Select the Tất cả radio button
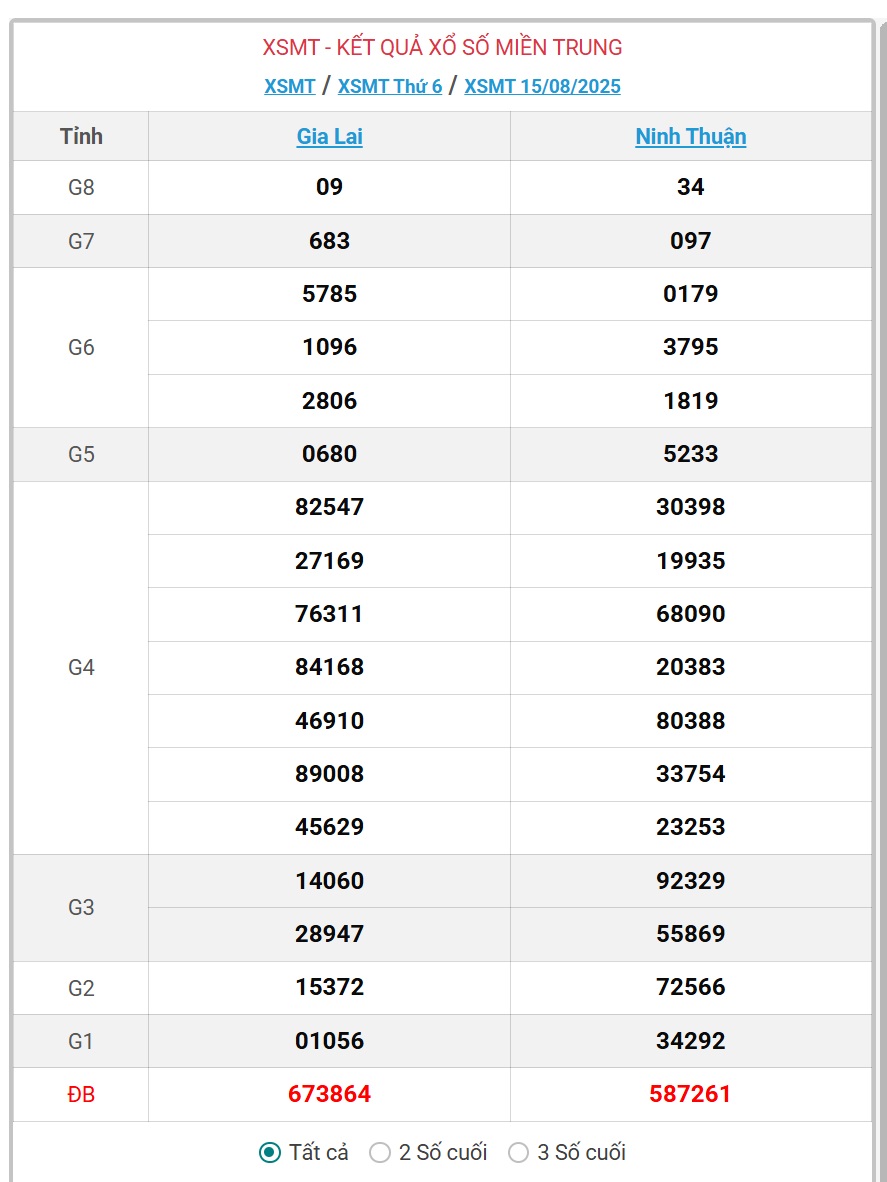 [x=270, y=1153]
